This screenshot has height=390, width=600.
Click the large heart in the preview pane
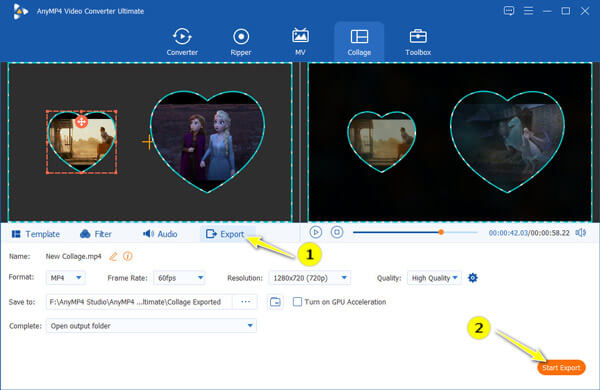(x=507, y=142)
